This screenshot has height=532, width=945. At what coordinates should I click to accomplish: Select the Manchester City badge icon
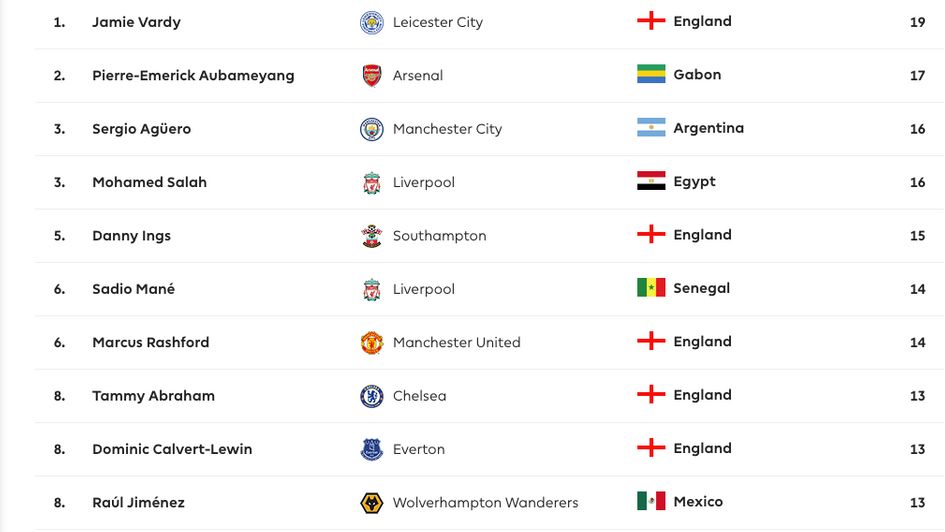click(372, 129)
